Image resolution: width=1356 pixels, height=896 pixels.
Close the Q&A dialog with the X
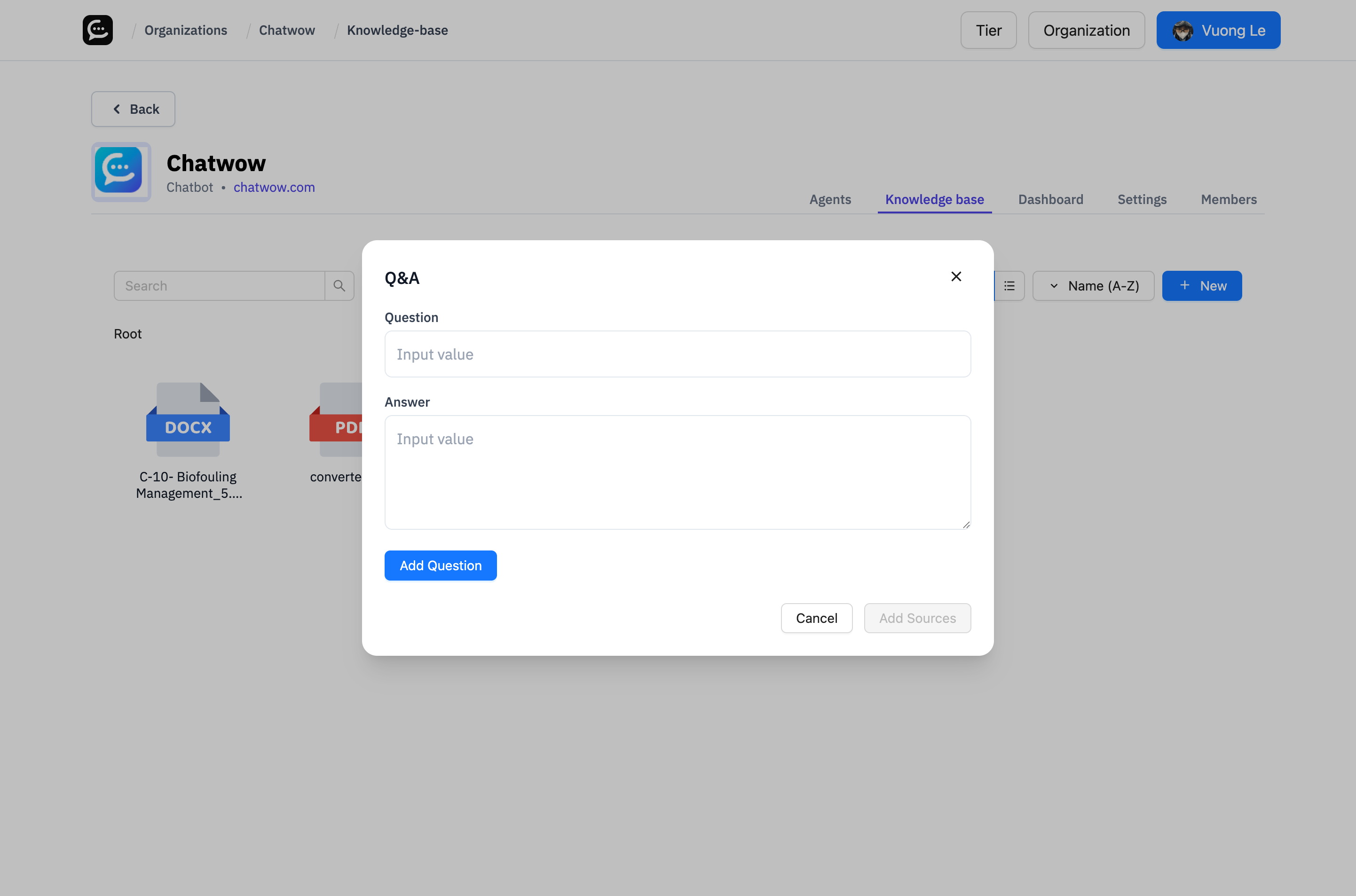[956, 276]
